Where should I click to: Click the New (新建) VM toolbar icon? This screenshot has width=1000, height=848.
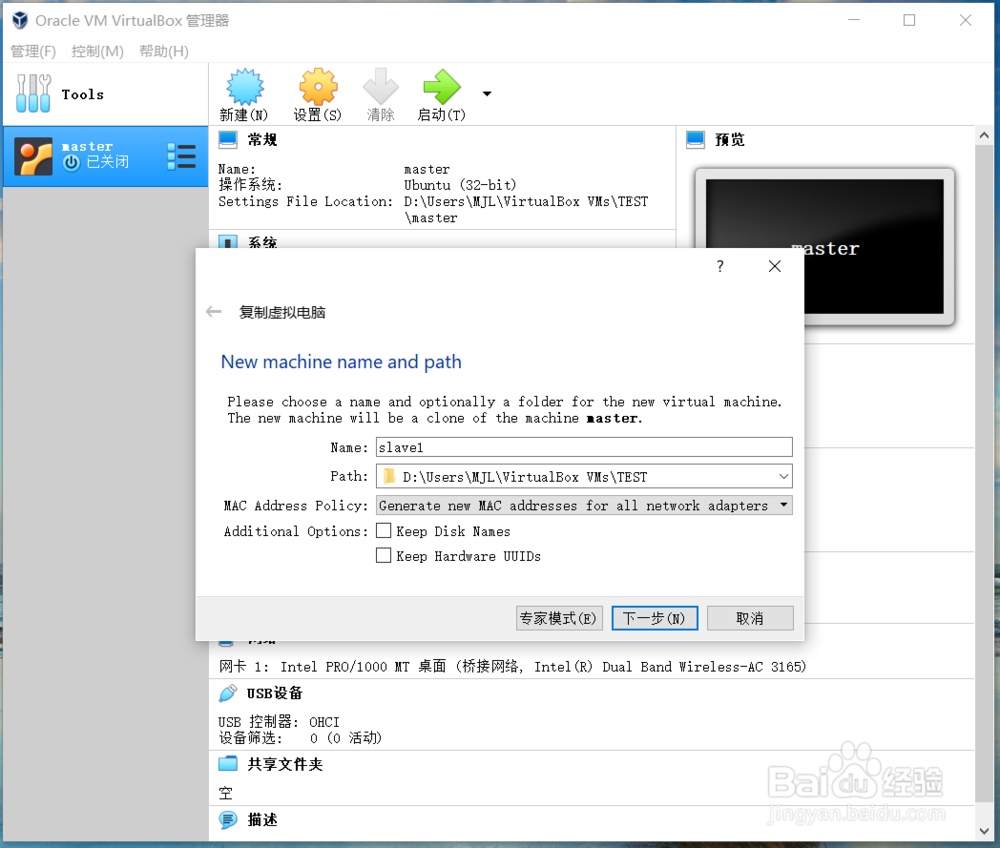(245, 87)
